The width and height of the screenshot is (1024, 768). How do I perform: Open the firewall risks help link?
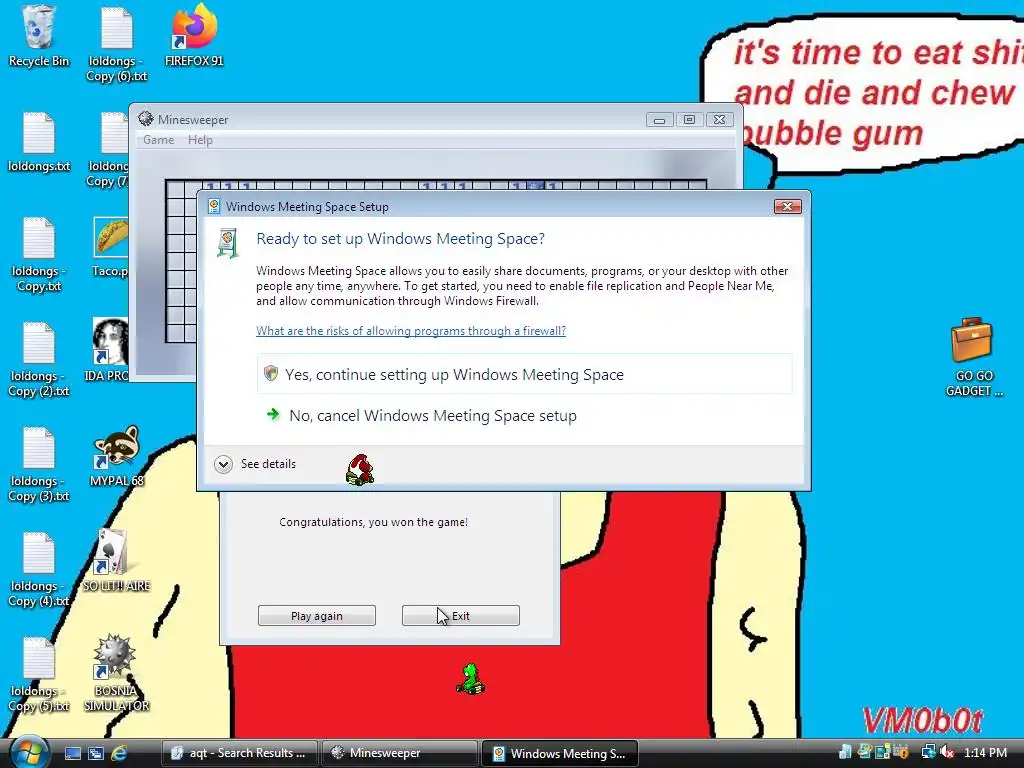pyautogui.click(x=411, y=330)
